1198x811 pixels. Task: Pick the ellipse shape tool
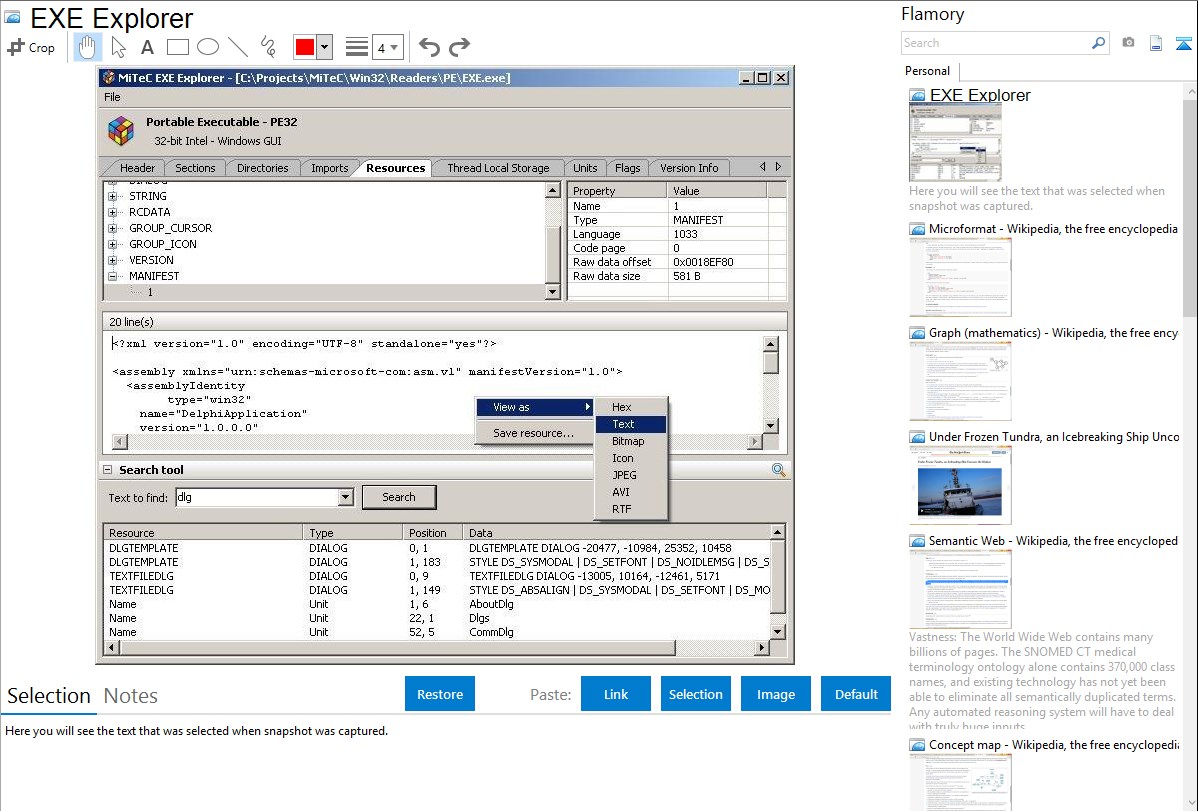point(208,47)
